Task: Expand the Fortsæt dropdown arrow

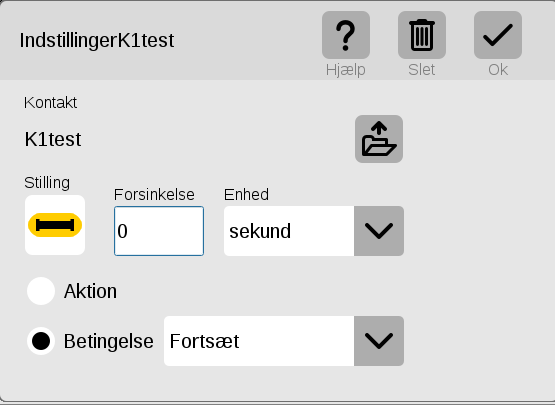Action: 379,341
